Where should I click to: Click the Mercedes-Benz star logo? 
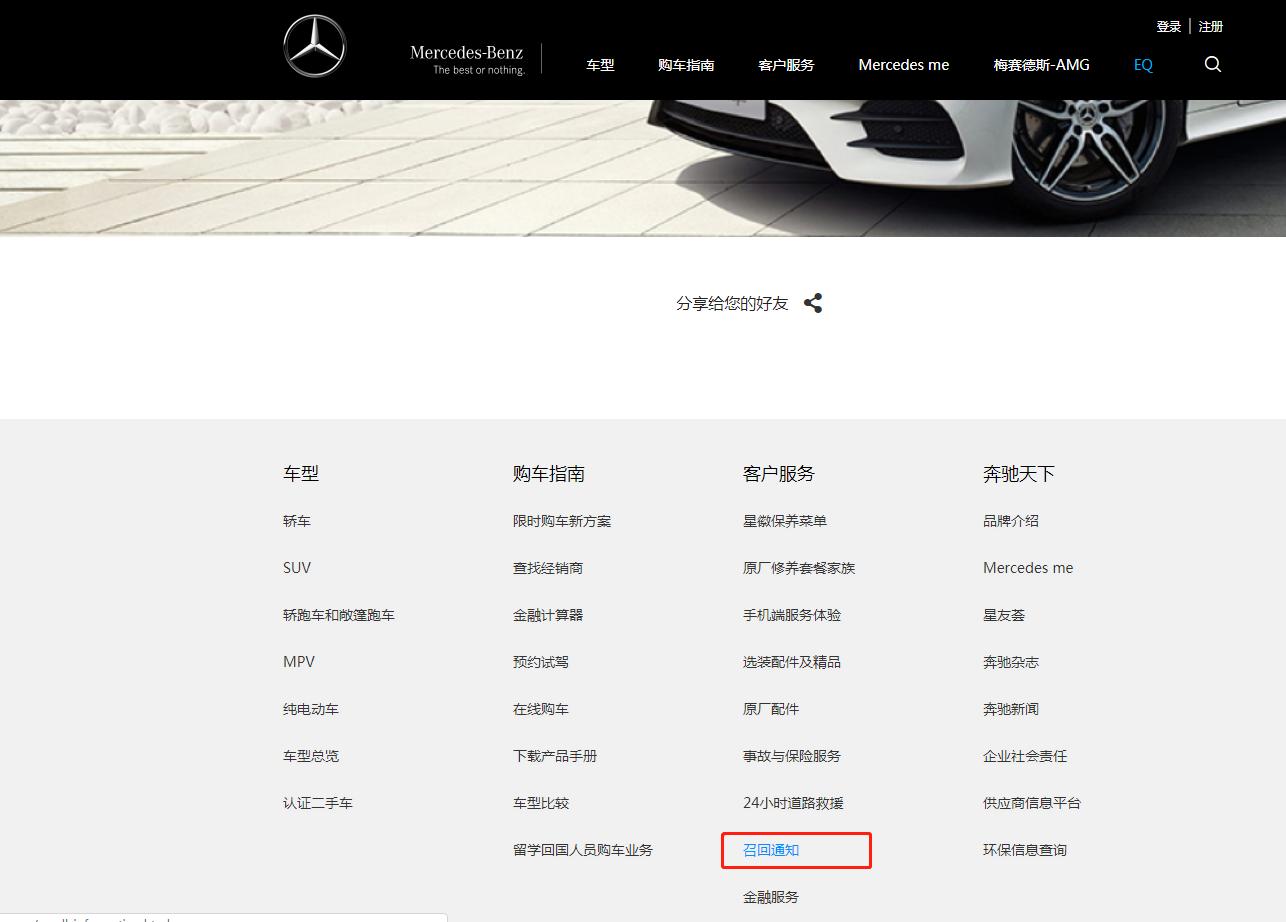(x=314, y=47)
